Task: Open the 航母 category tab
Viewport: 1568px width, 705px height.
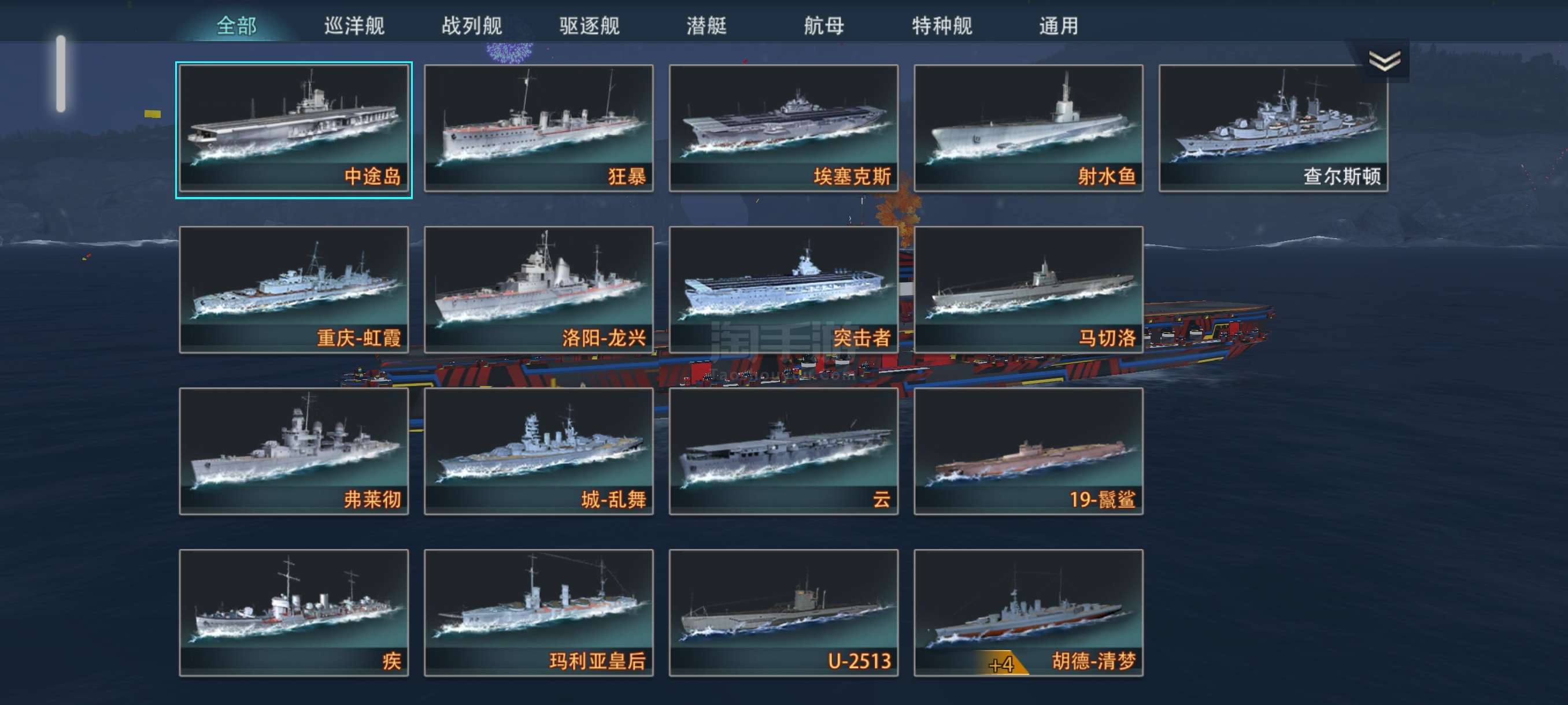Action: [x=823, y=25]
